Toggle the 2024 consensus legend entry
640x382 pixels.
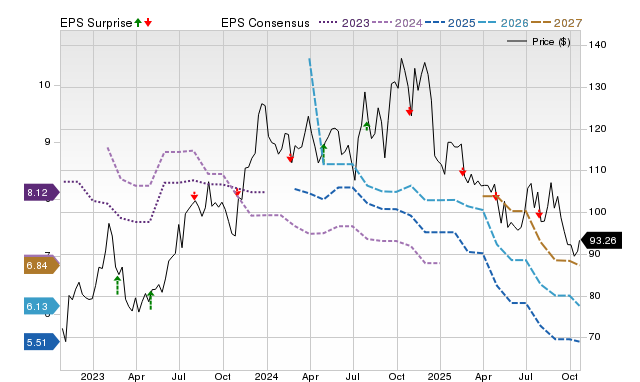click(x=397, y=23)
